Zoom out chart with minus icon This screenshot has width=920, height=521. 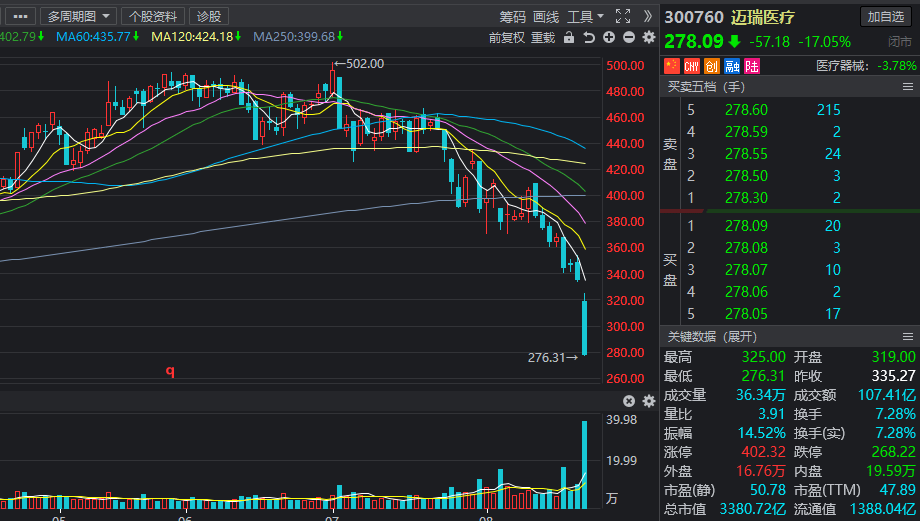point(629,38)
